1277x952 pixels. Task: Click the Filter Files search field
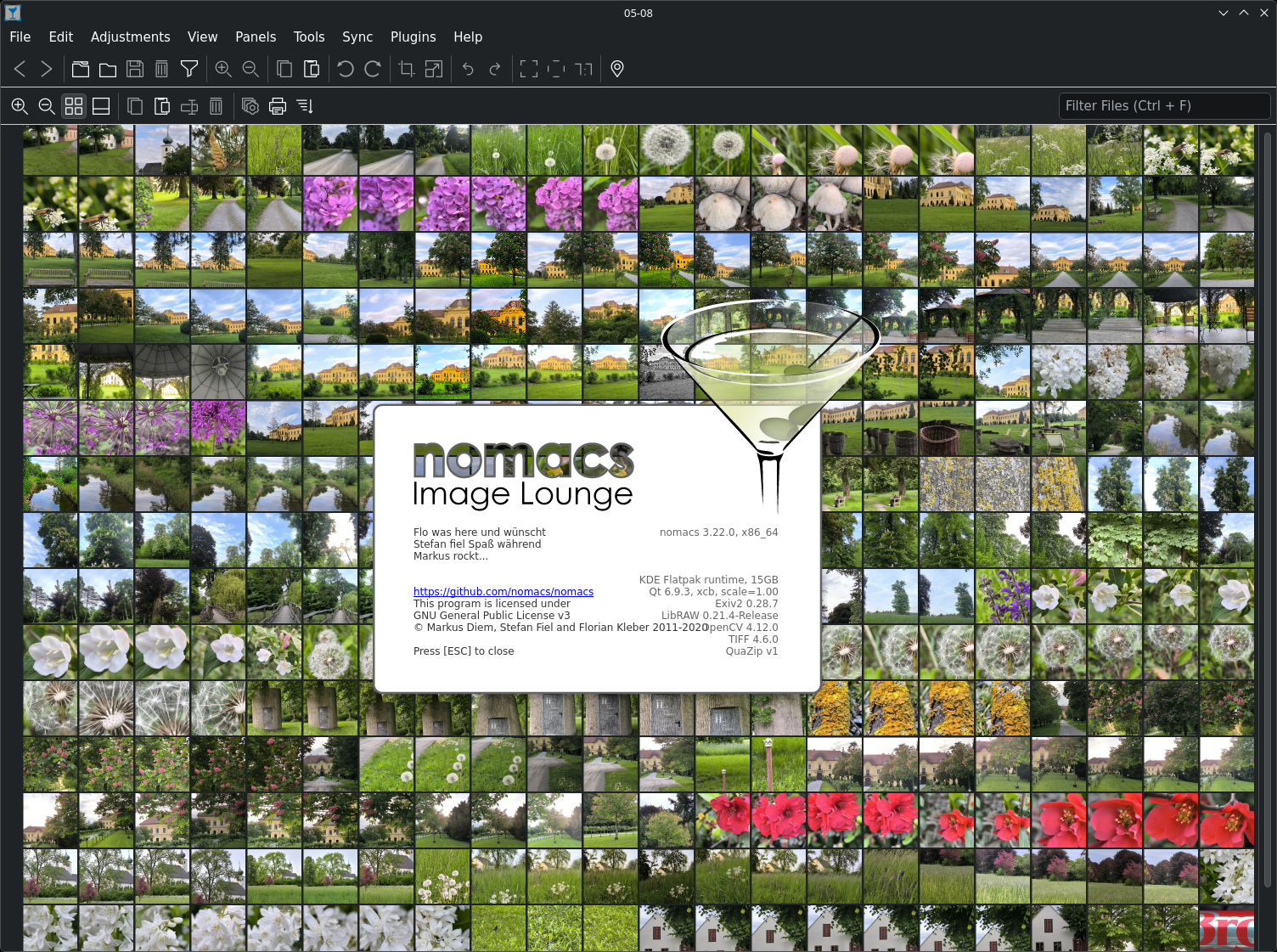tap(1164, 106)
